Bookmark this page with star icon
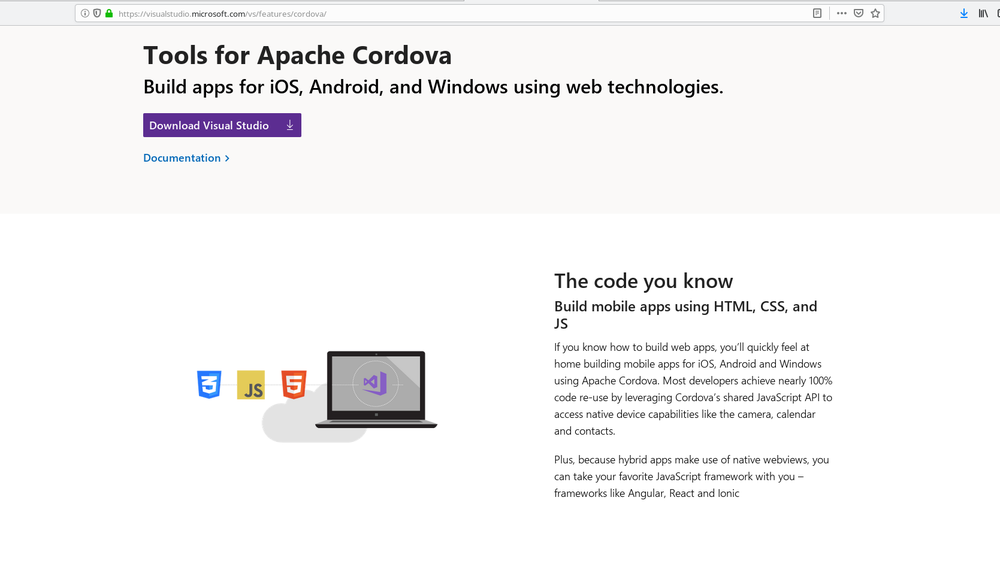The height and width of the screenshot is (561, 1000). click(876, 13)
